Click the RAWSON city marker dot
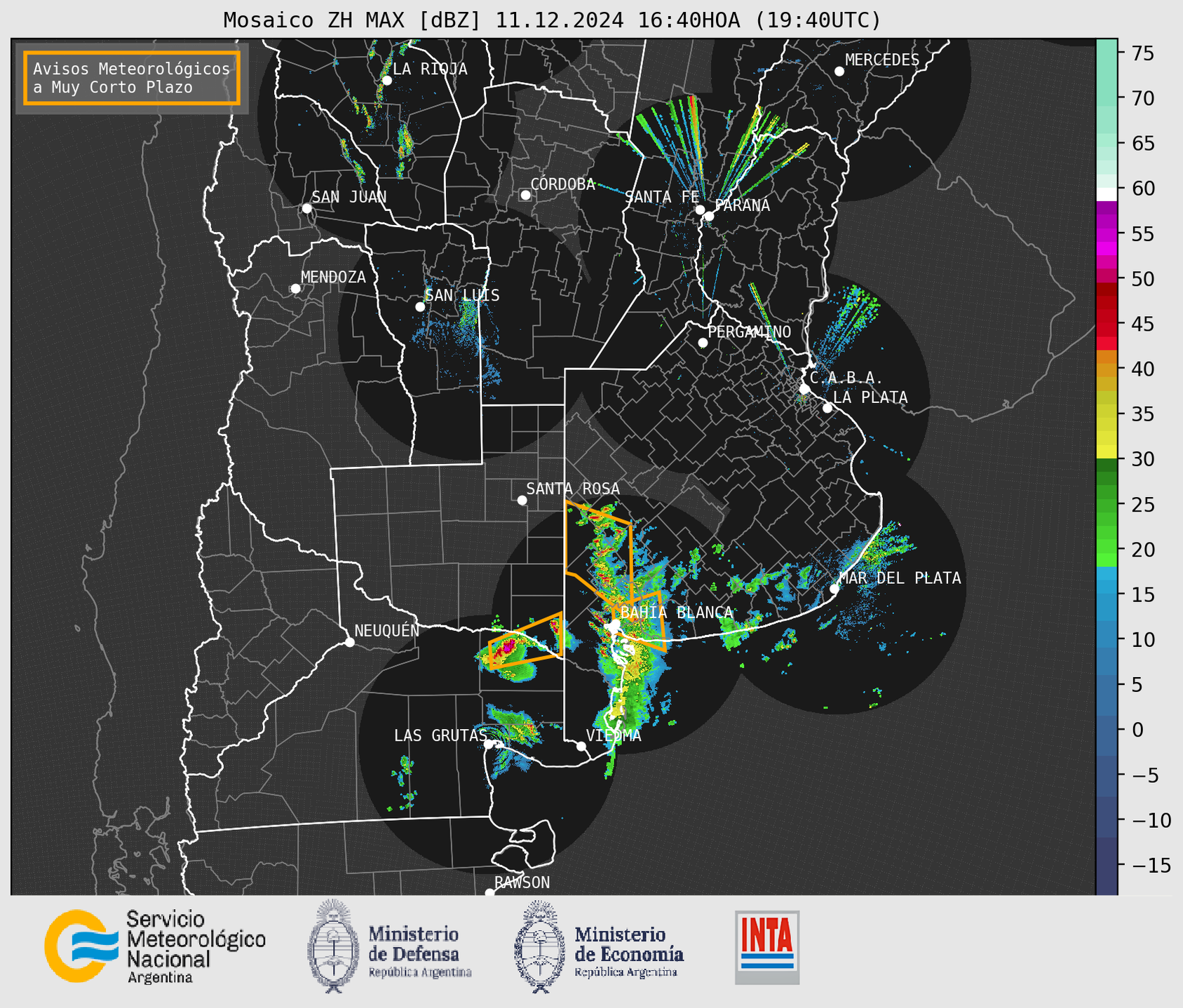1183x1008 pixels. click(489, 892)
